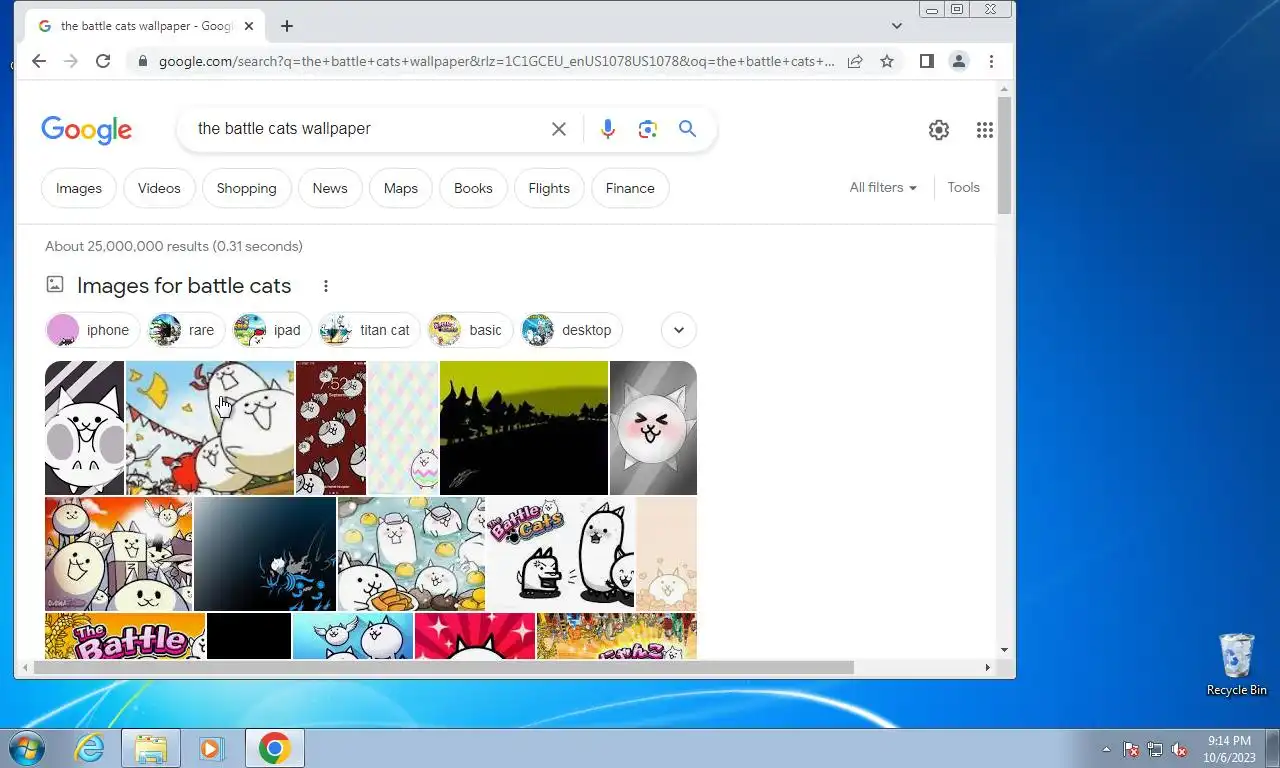Click the scroll down arrow
The width and height of the screenshot is (1280, 768).
pyautogui.click(x=1005, y=650)
